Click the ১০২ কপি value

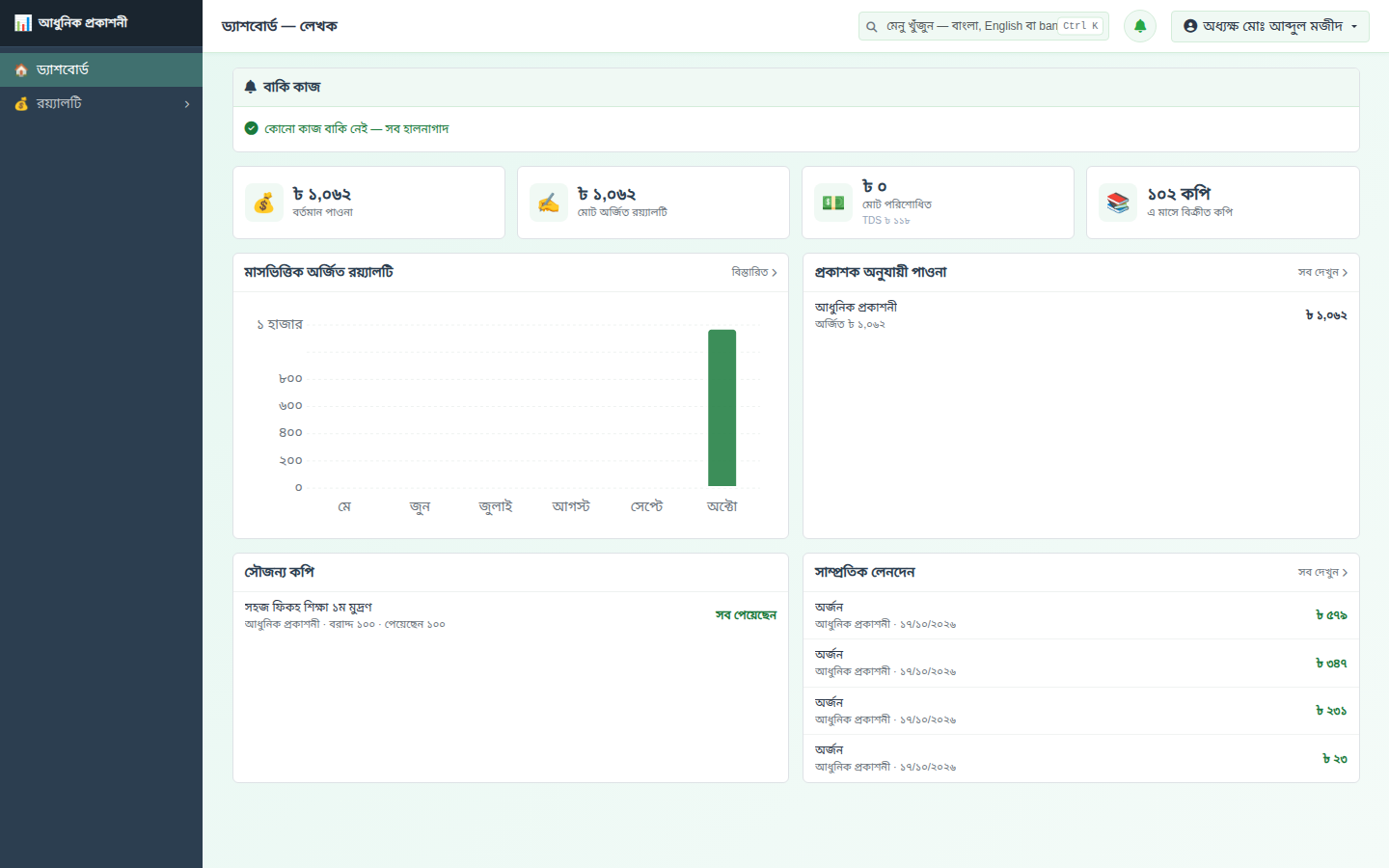pyautogui.click(x=1179, y=195)
